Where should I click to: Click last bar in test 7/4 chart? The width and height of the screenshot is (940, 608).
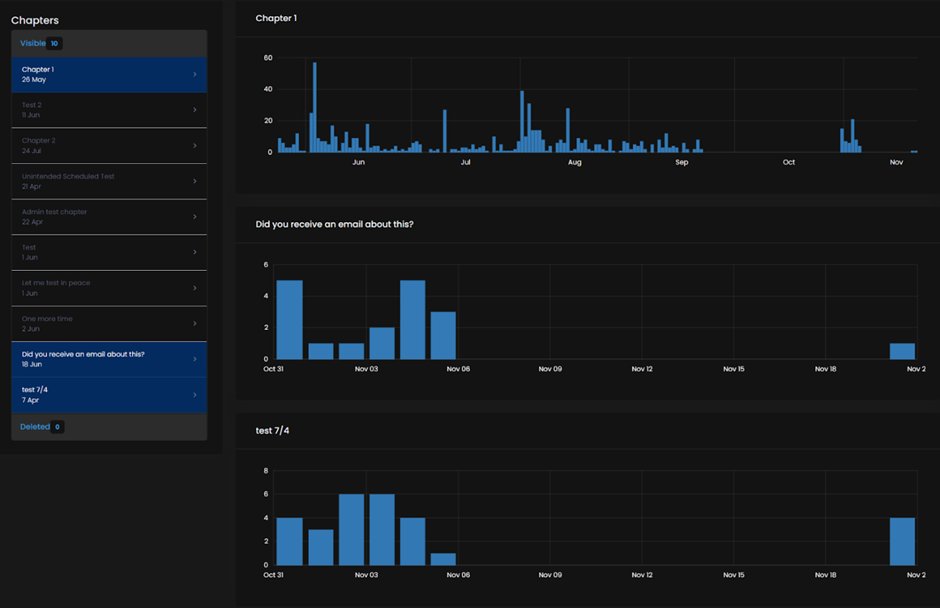(x=902, y=541)
